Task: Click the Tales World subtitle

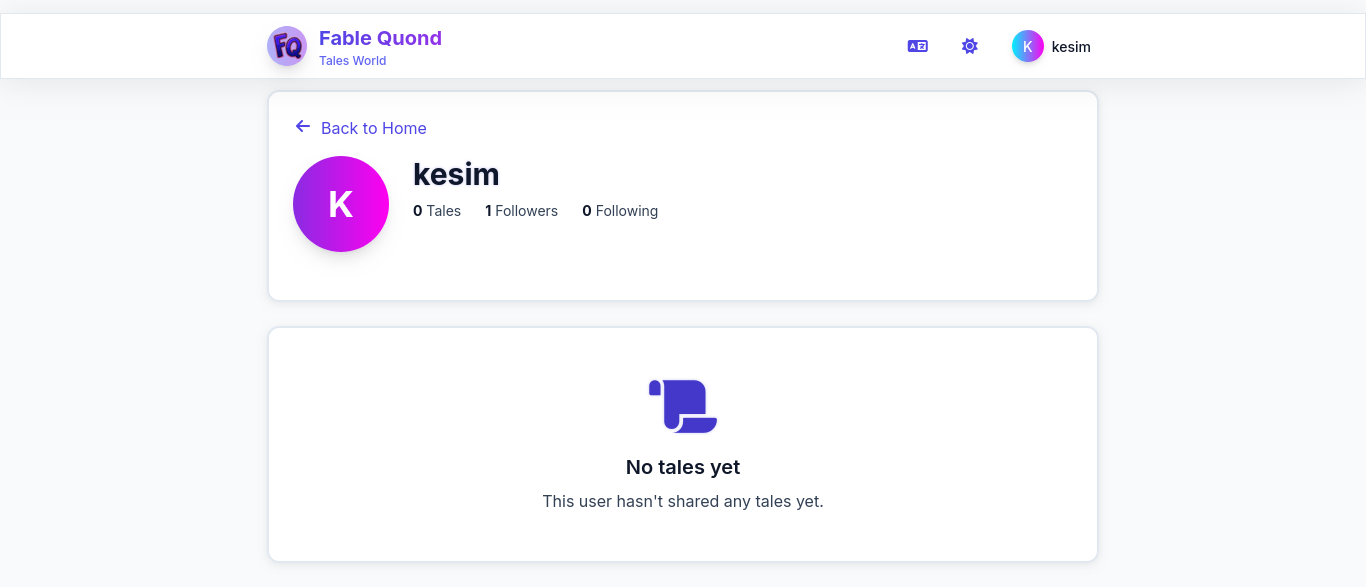Action: (x=352, y=61)
